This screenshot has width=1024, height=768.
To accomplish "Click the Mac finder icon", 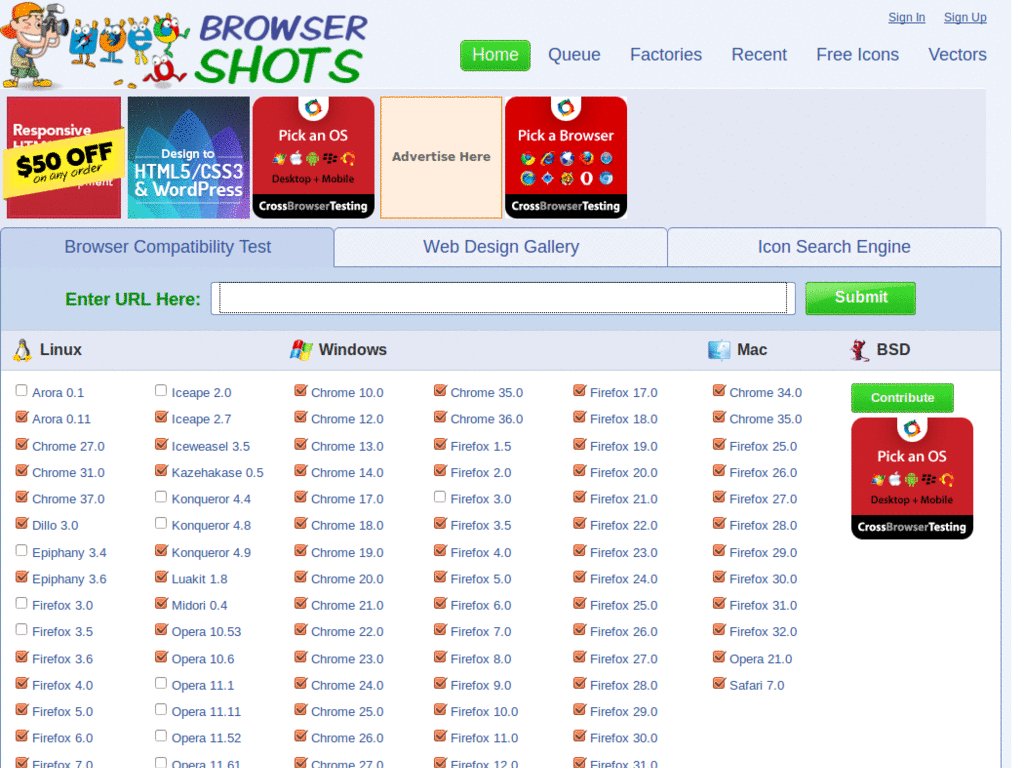I will (719, 350).
